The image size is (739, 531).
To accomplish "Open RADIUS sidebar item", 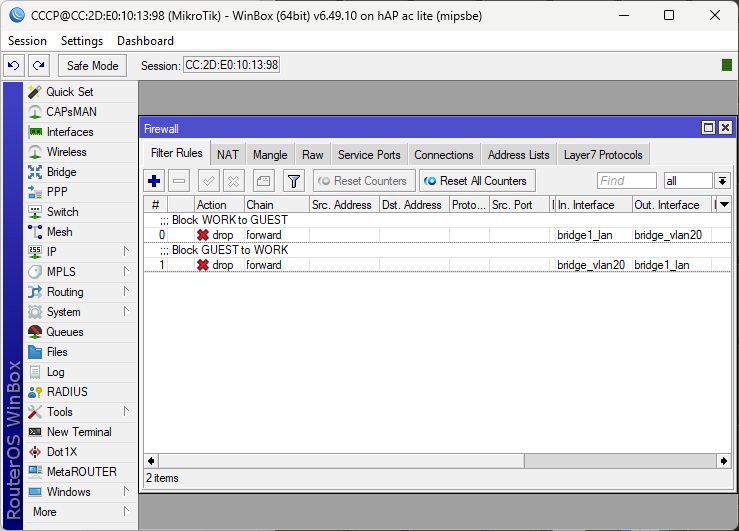I will (81, 392).
